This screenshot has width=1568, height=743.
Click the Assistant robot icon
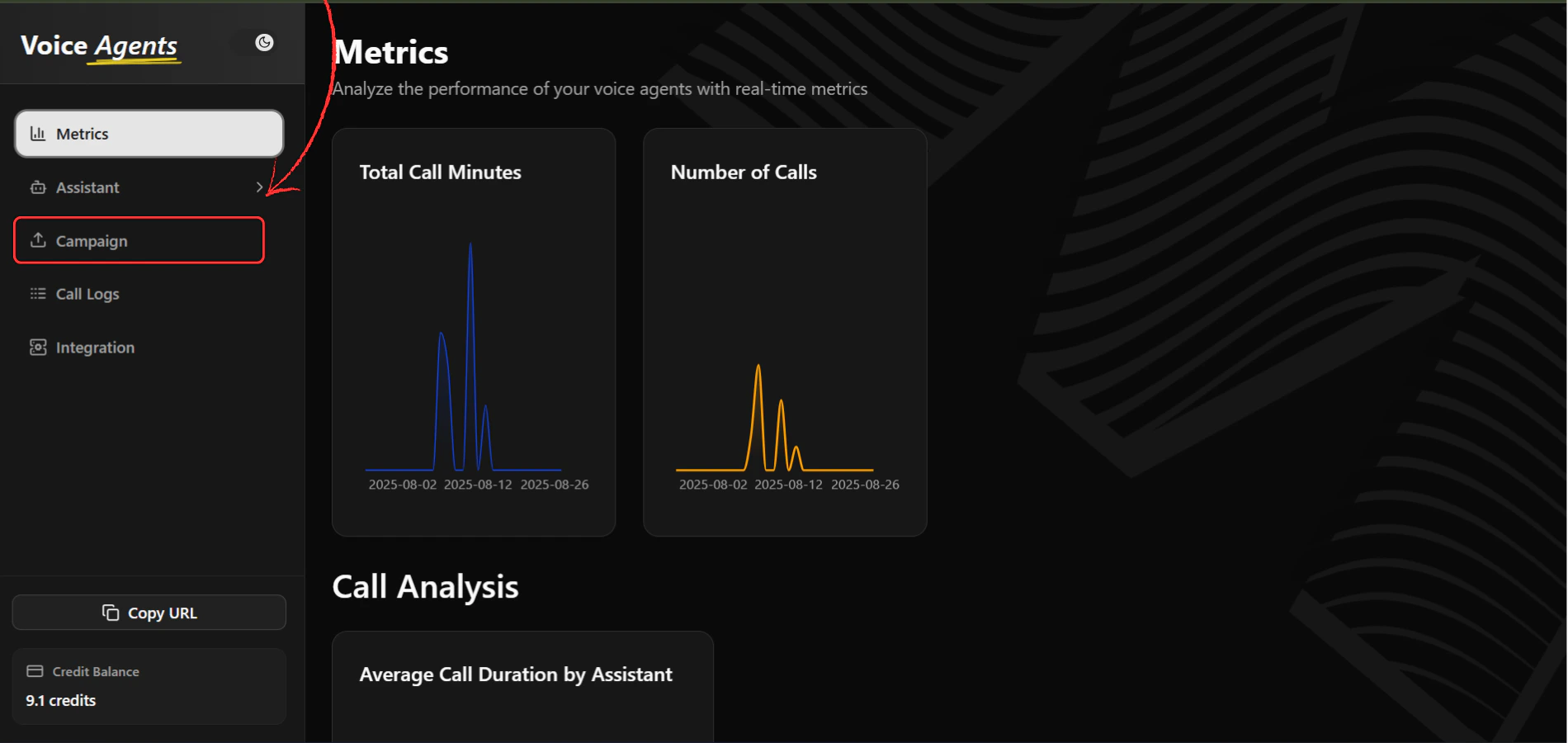pos(38,187)
